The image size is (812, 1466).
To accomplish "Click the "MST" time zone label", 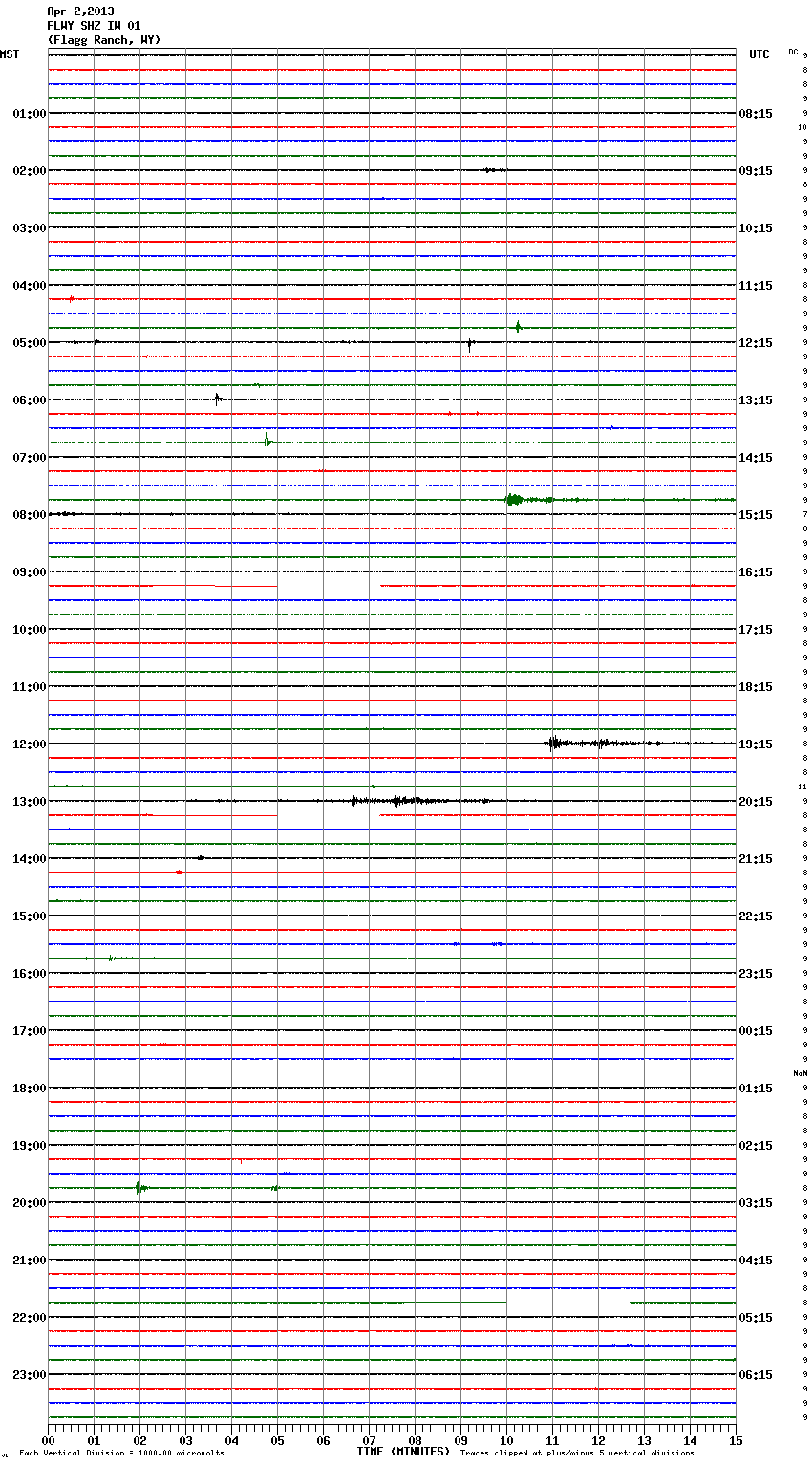I will (x=10, y=54).
